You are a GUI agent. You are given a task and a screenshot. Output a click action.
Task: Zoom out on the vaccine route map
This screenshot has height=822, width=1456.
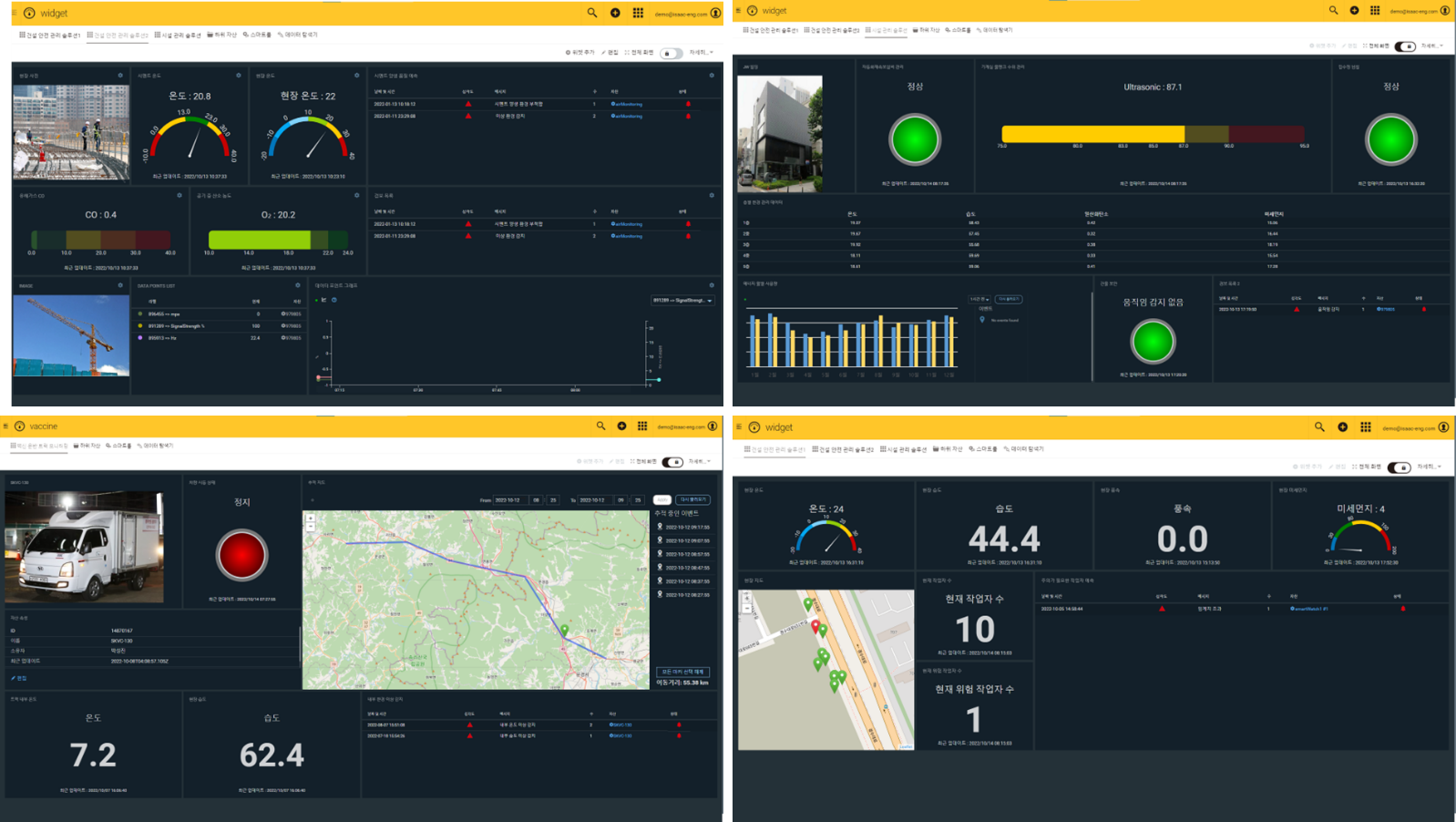(311, 527)
